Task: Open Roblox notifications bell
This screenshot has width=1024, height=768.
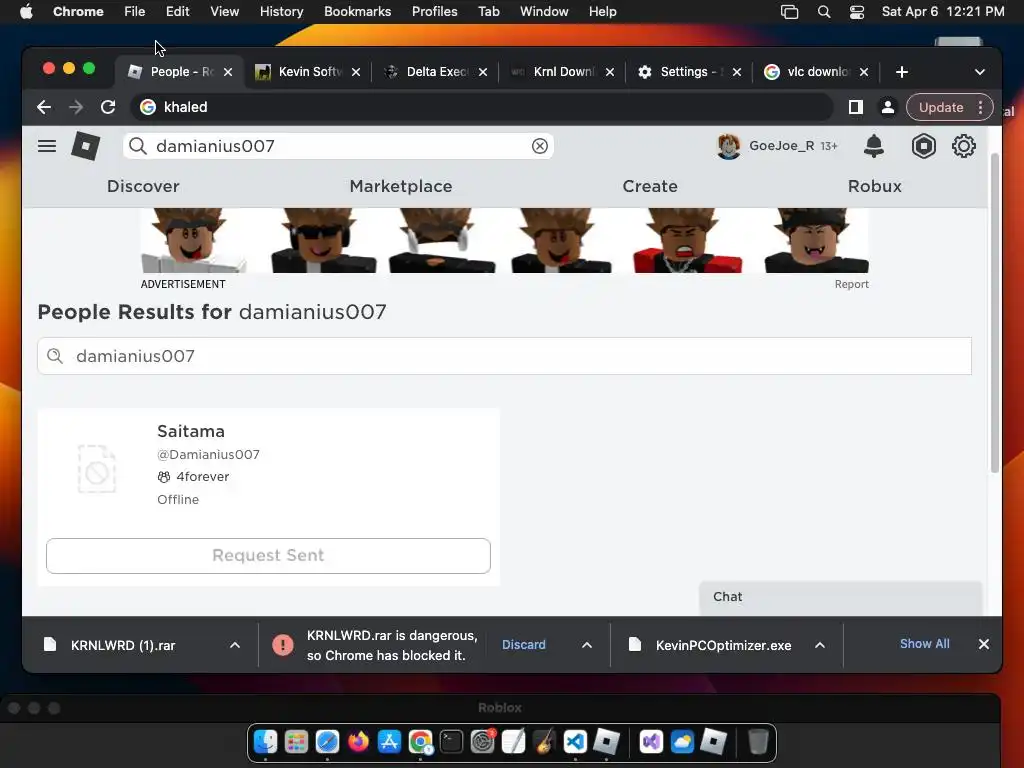Action: (x=874, y=146)
